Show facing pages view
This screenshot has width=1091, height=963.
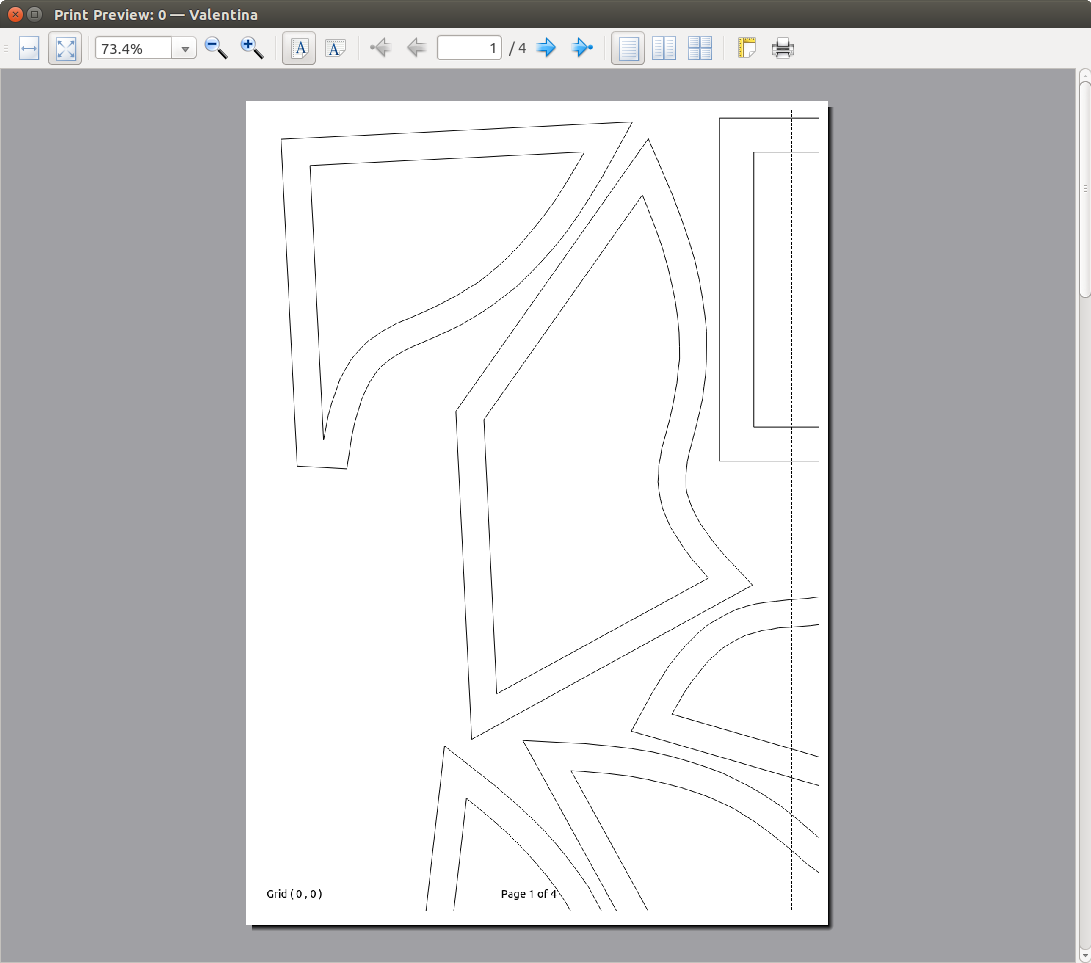pos(664,49)
